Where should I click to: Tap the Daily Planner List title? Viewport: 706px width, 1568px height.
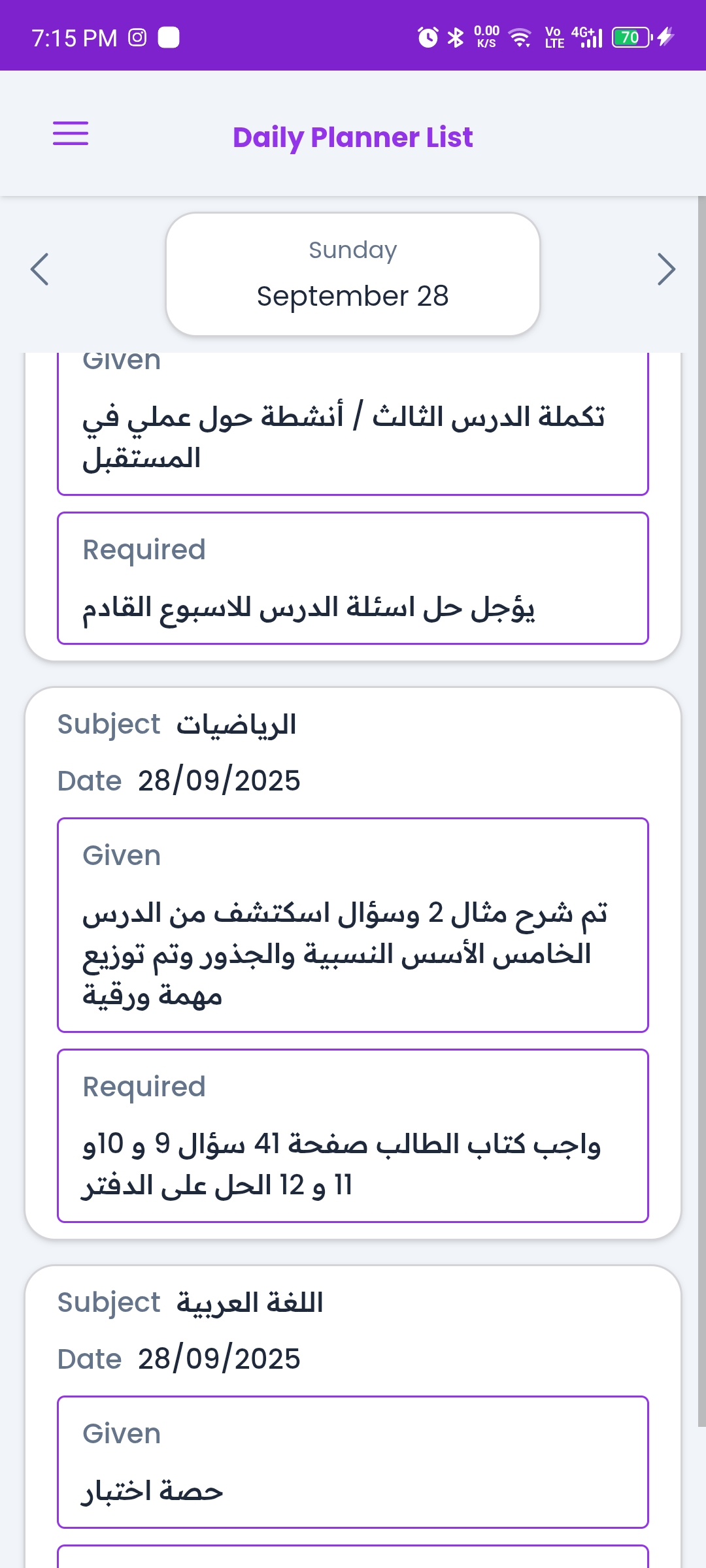pyautogui.click(x=353, y=137)
